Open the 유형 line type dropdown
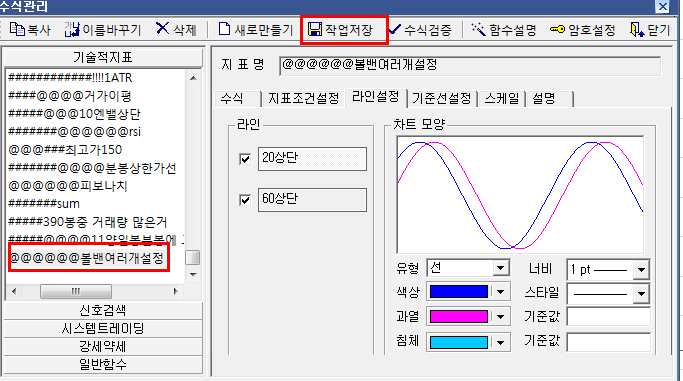This screenshot has height=381, width=683. point(501,268)
